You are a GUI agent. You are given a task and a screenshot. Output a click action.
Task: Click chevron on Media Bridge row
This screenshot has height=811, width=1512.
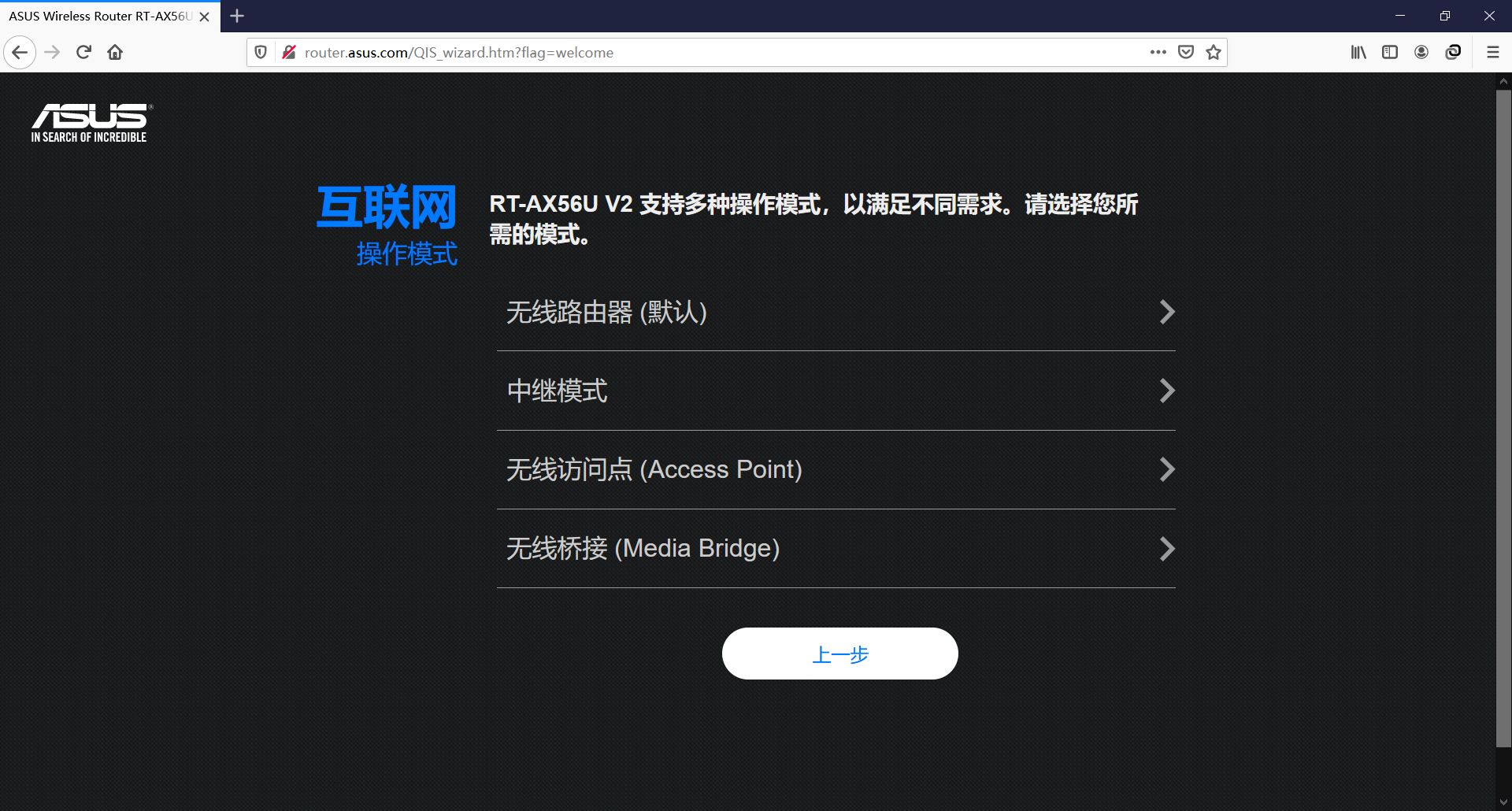[x=1167, y=548]
